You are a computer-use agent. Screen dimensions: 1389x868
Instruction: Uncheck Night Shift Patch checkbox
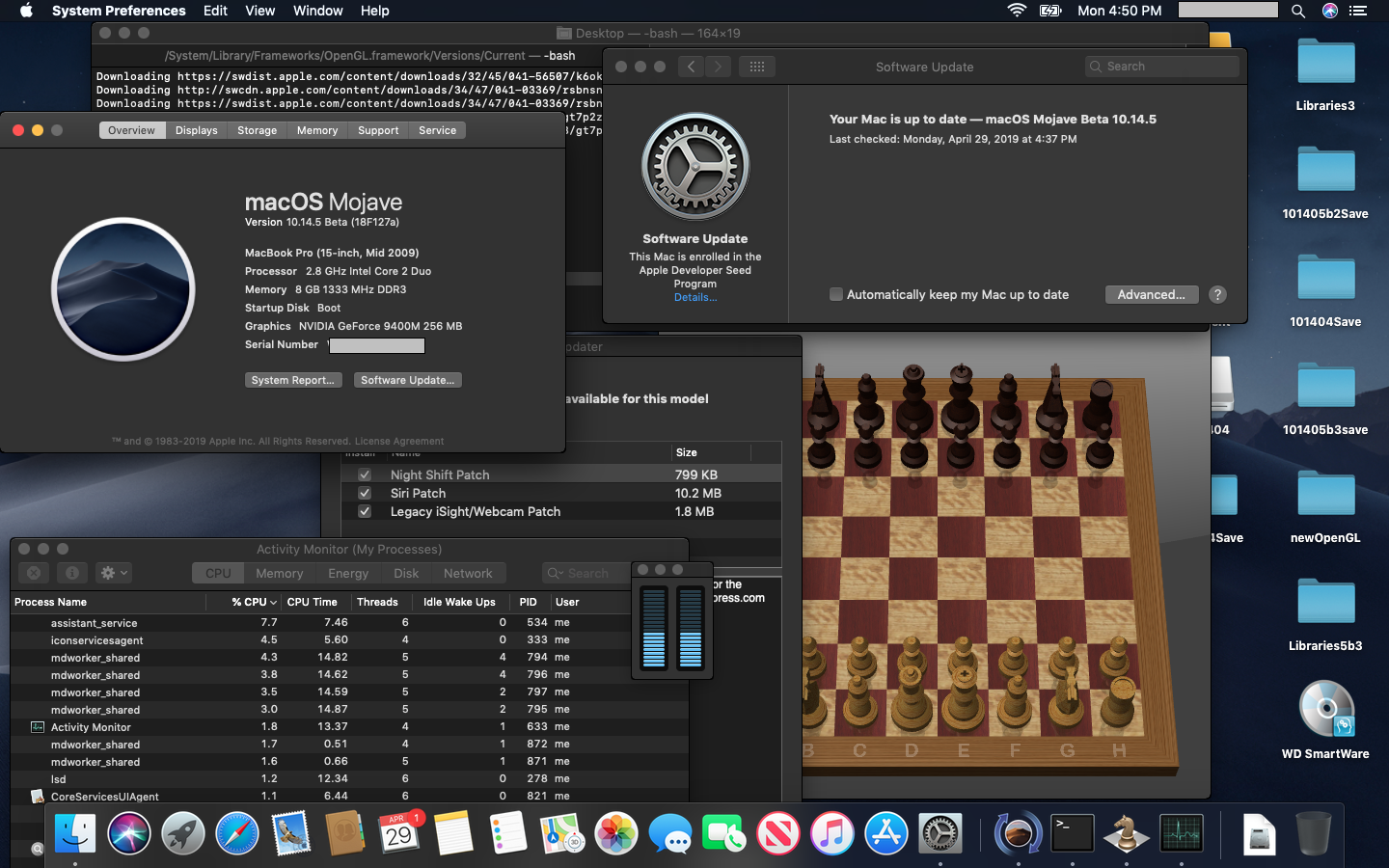point(365,475)
